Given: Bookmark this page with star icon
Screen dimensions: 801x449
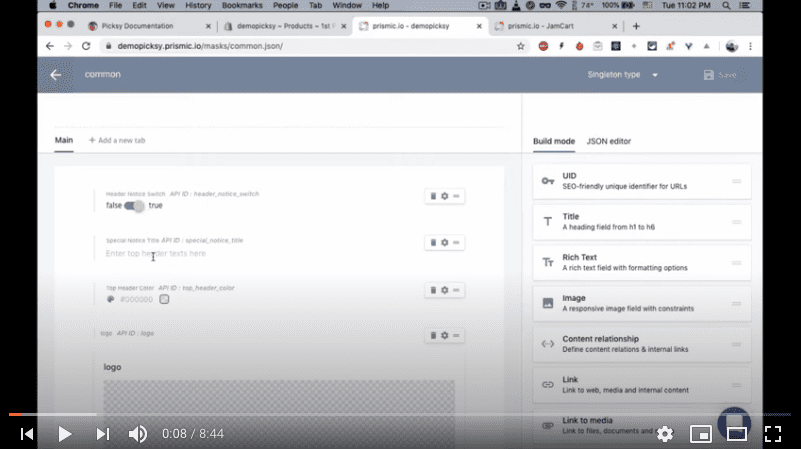Looking at the screenshot, I should [x=521, y=46].
